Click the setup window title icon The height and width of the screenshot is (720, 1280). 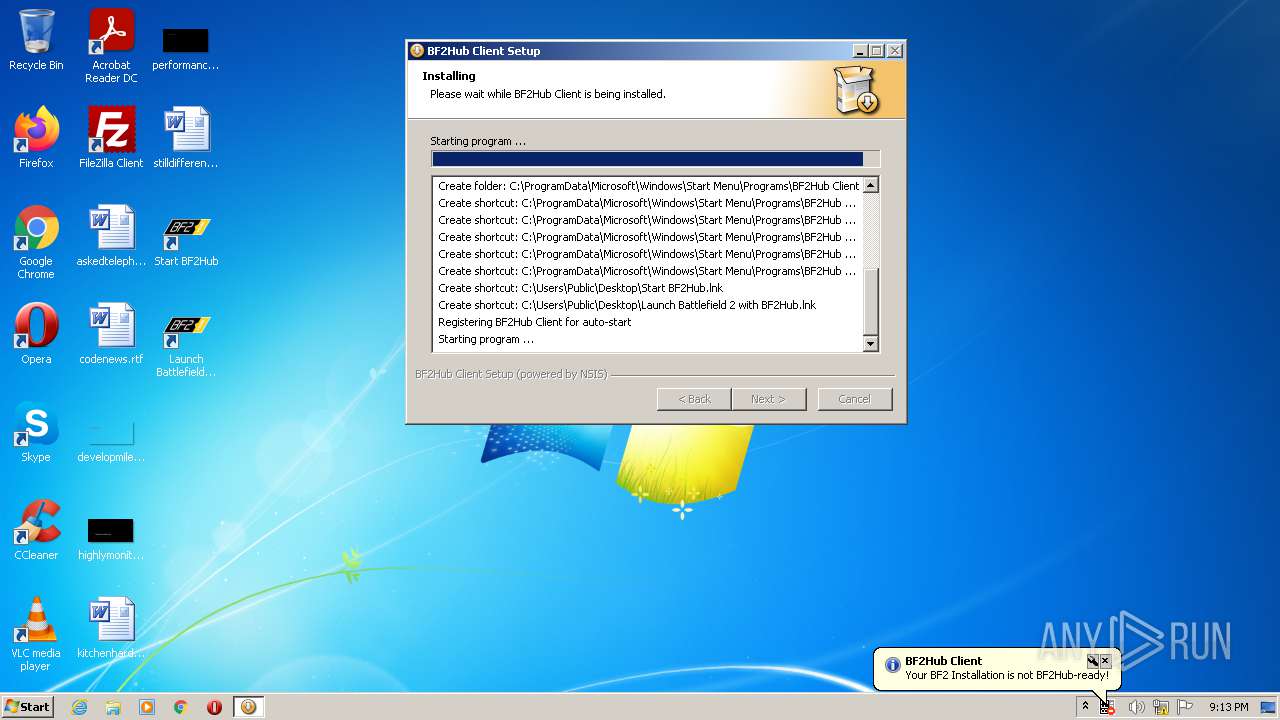pyautogui.click(x=418, y=51)
